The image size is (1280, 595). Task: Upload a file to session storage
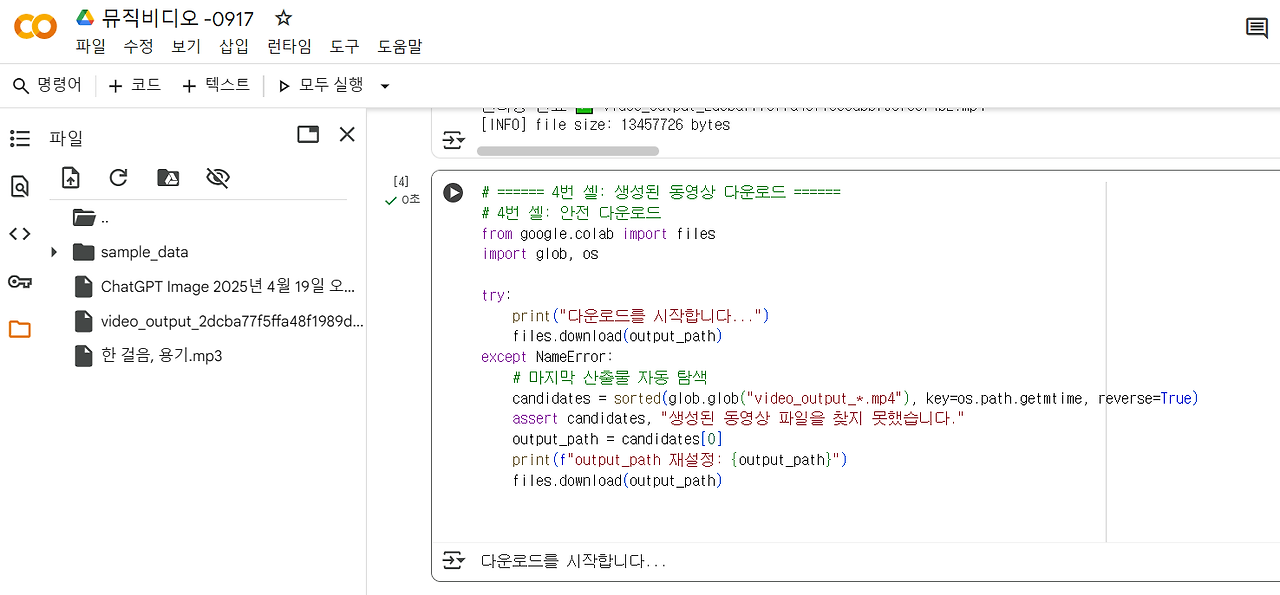coord(70,178)
